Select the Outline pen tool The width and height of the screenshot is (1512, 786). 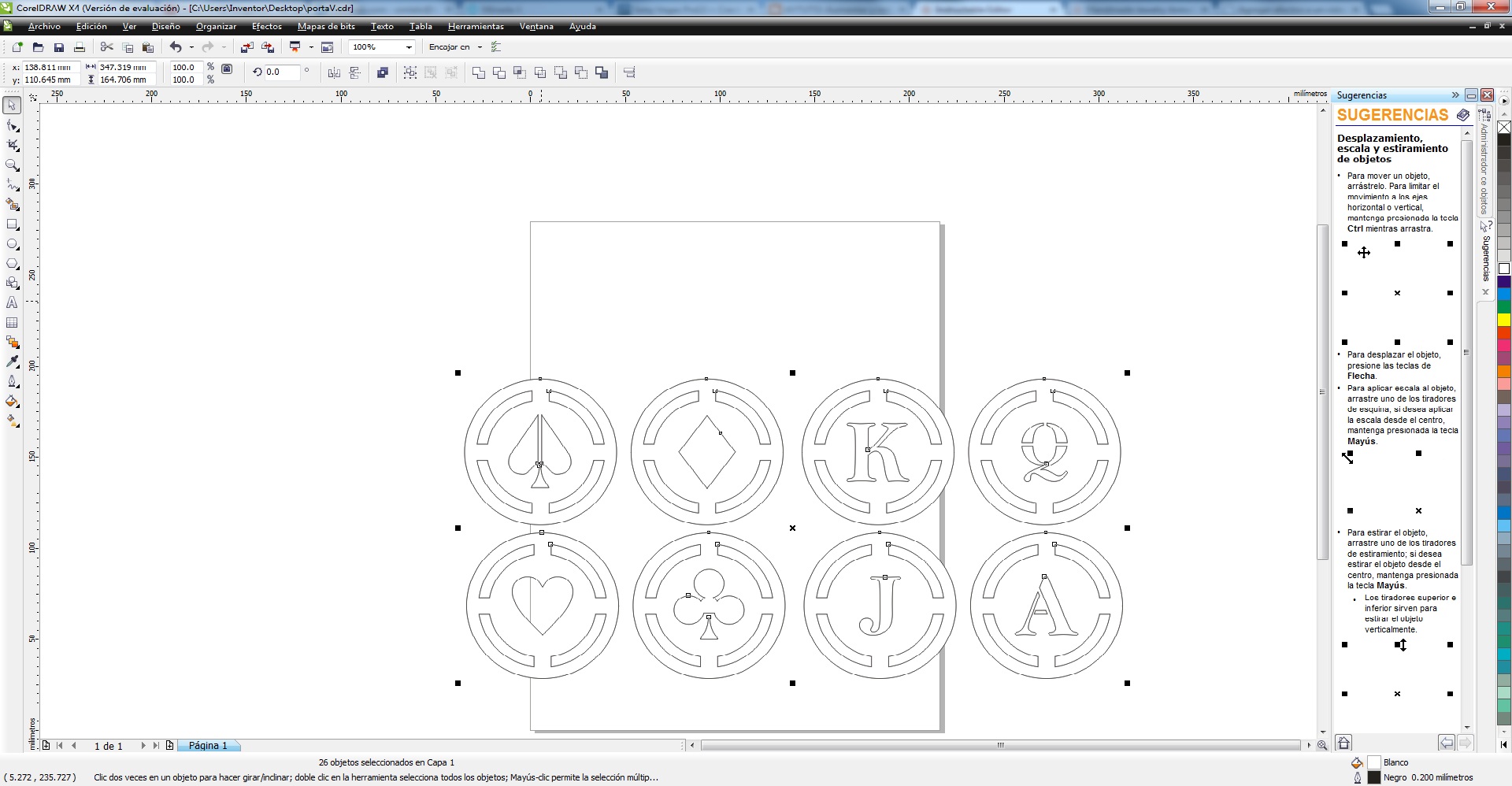[12, 381]
